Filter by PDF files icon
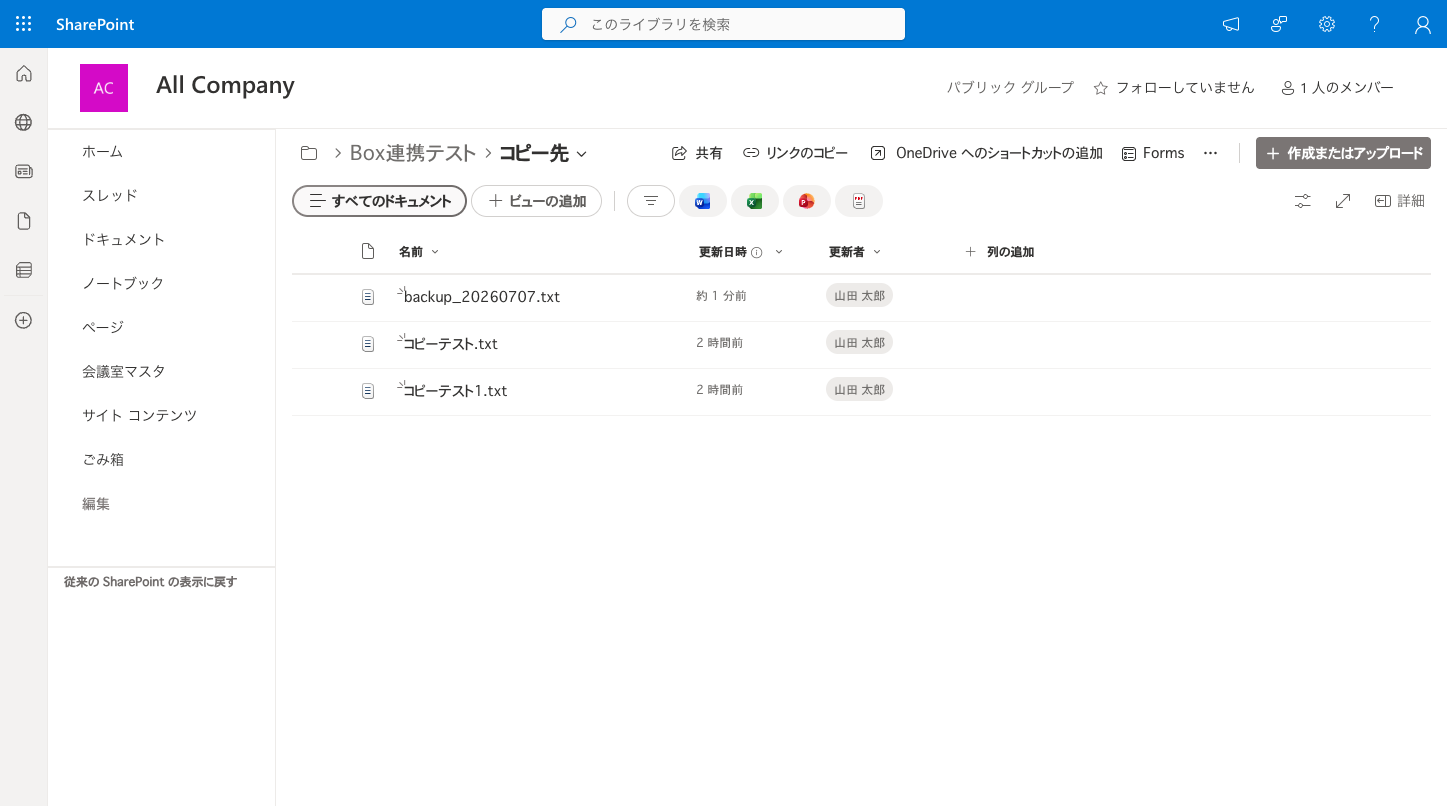The width and height of the screenshot is (1447, 806). point(859,201)
